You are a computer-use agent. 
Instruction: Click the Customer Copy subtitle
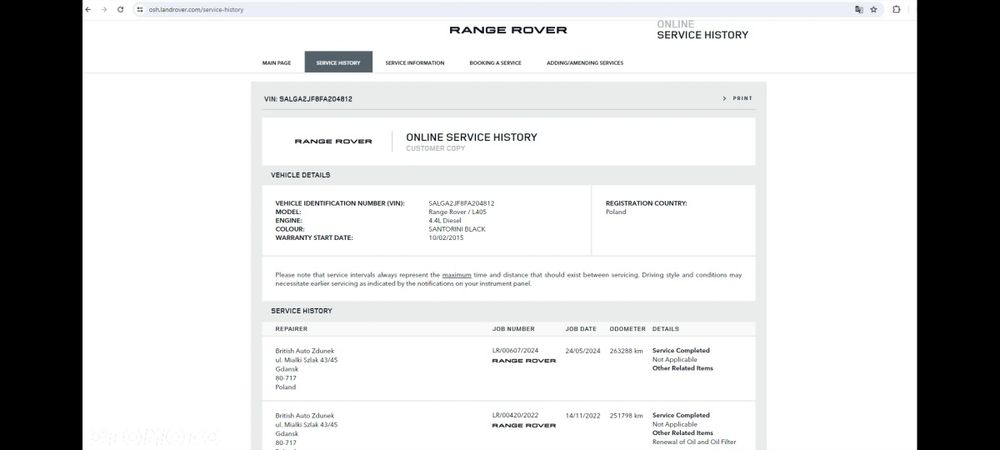pyautogui.click(x=436, y=149)
